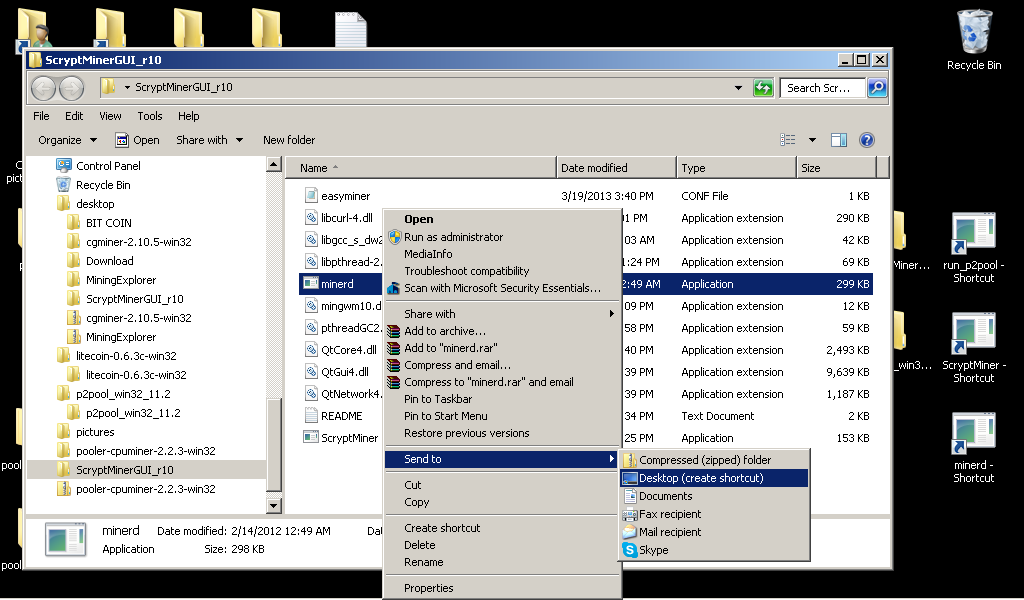Click the Back navigation arrow button

coord(43,87)
